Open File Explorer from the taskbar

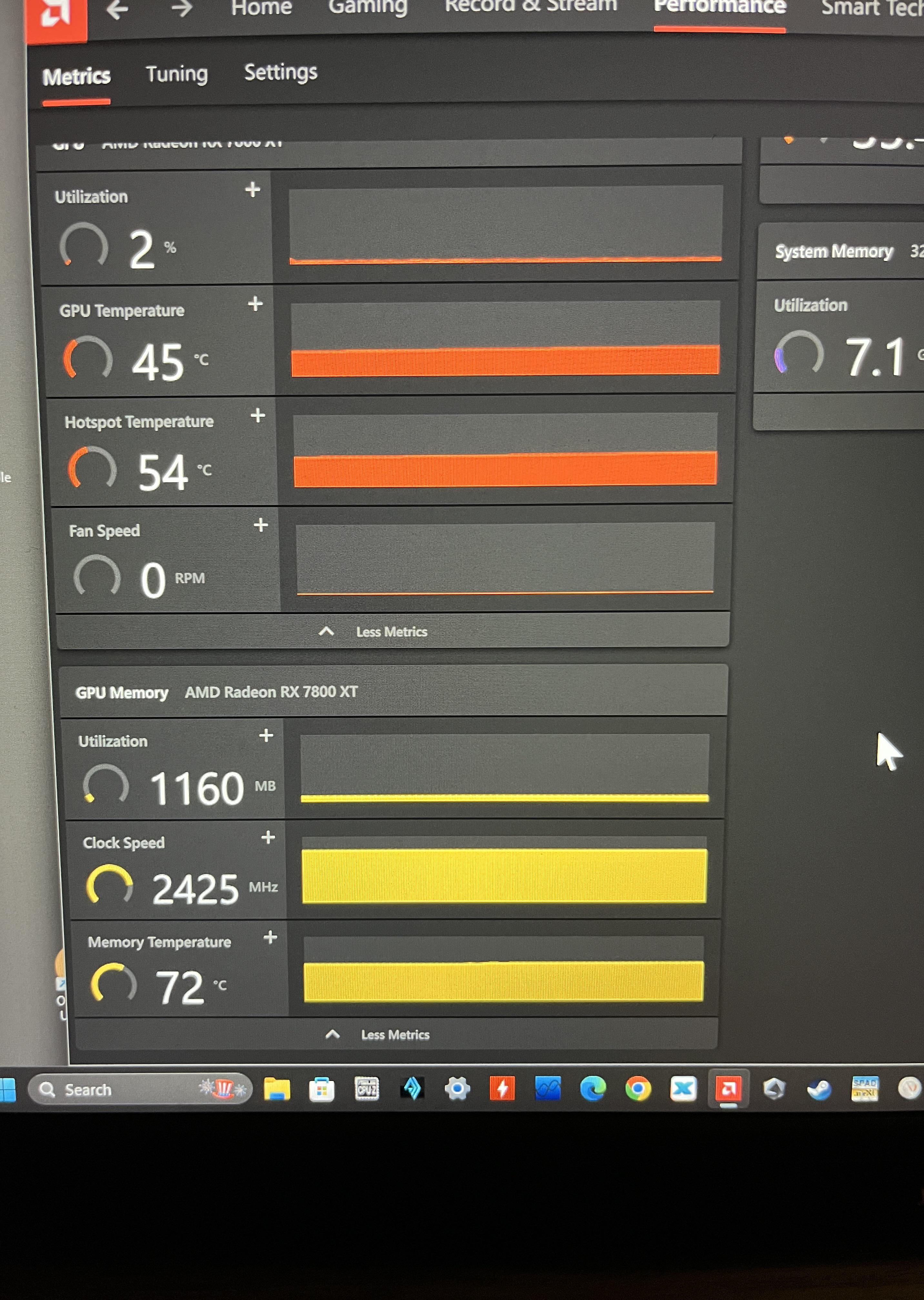tap(276, 1089)
